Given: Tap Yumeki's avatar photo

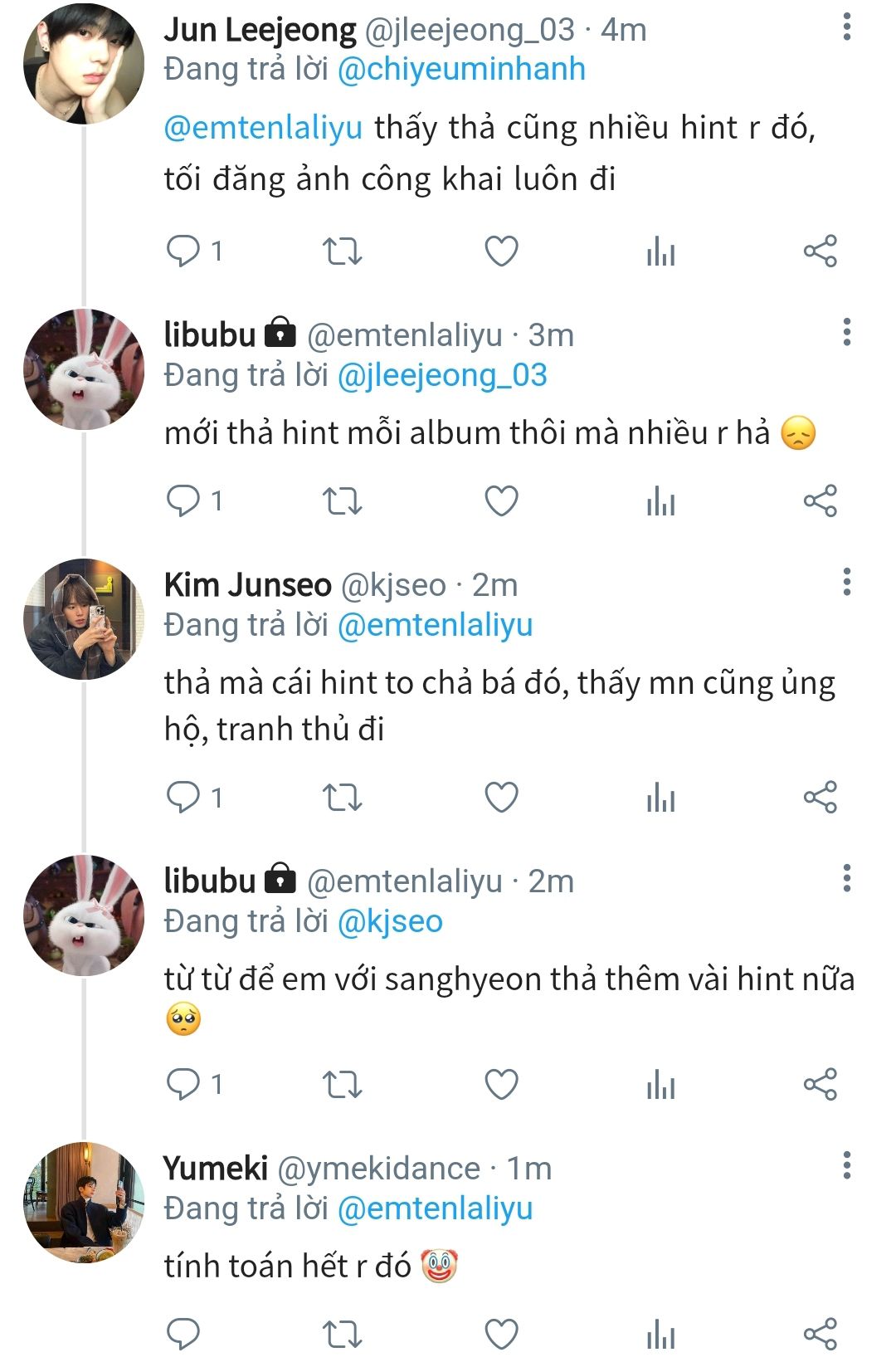Looking at the screenshot, I should click(x=84, y=1202).
